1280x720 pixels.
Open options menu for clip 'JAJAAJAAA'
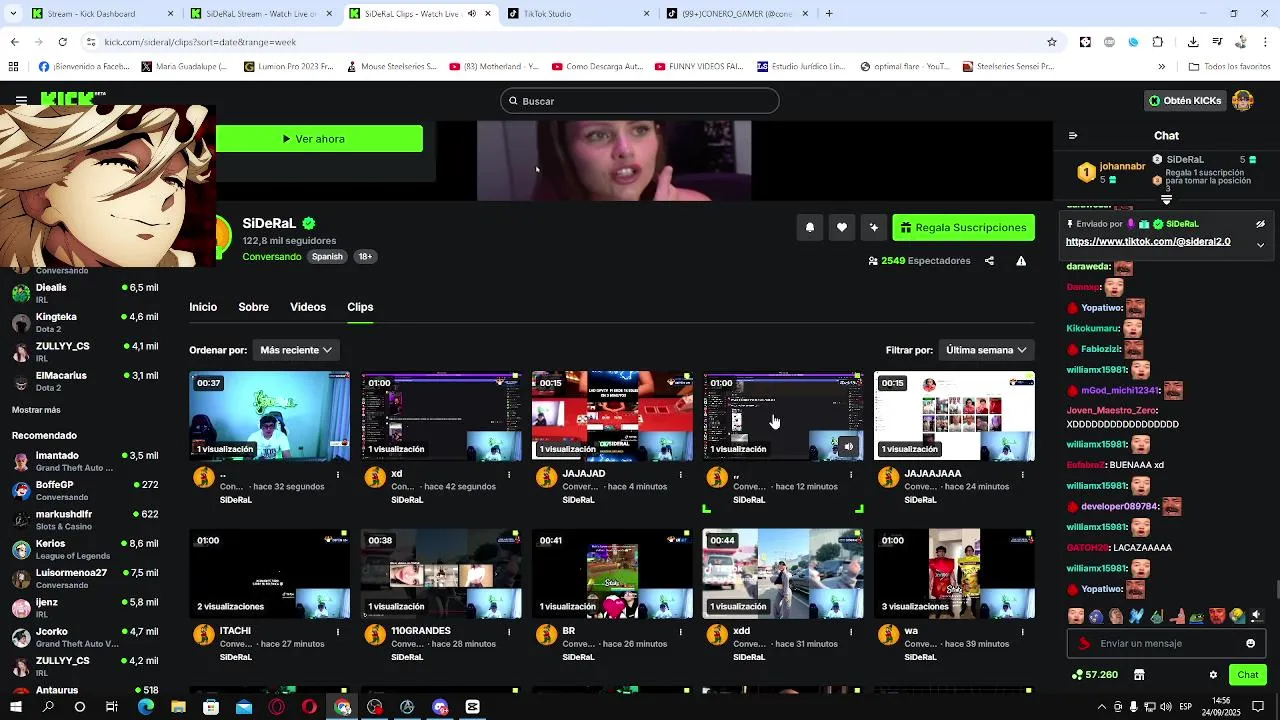(x=1022, y=475)
